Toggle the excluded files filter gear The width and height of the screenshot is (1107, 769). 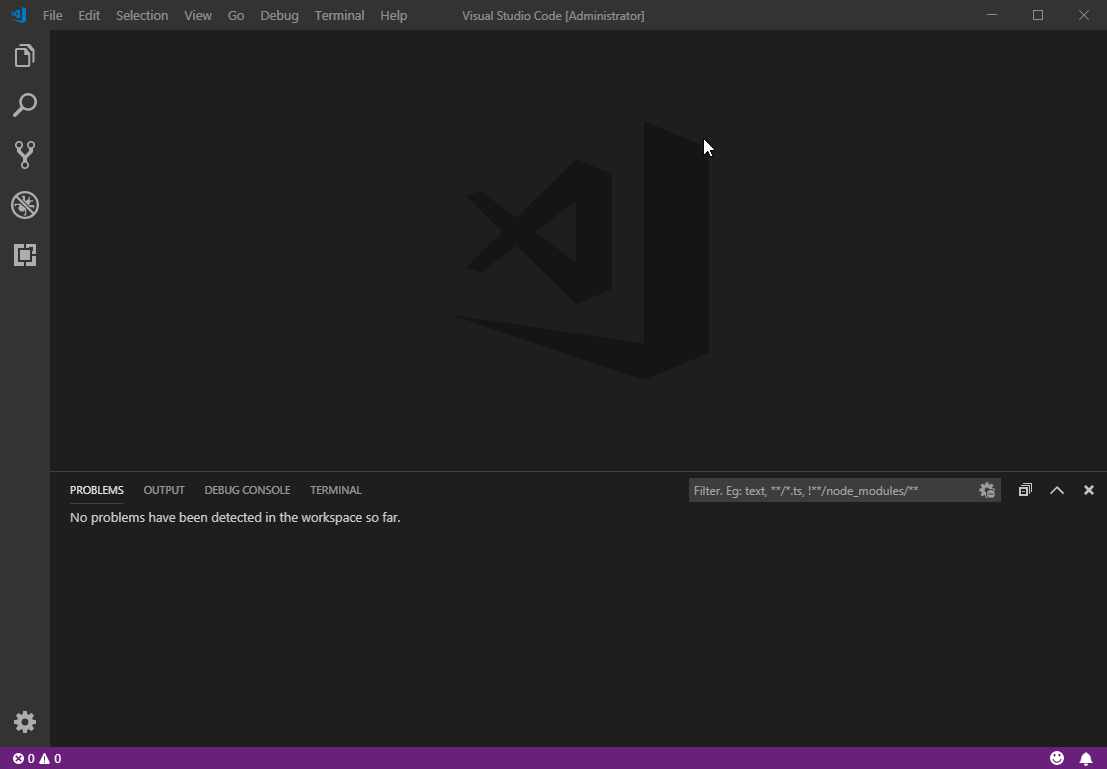(987, 490)
